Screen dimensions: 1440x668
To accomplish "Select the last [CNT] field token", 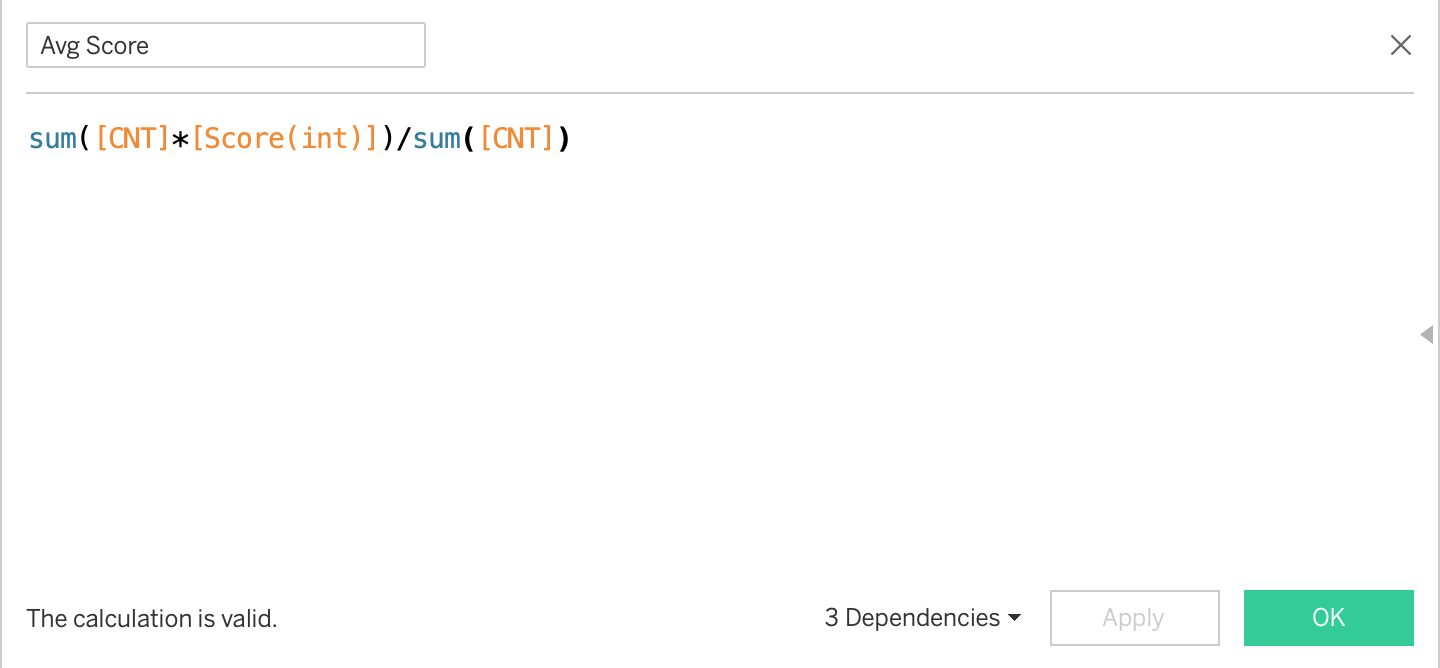I will click(516, 138).
